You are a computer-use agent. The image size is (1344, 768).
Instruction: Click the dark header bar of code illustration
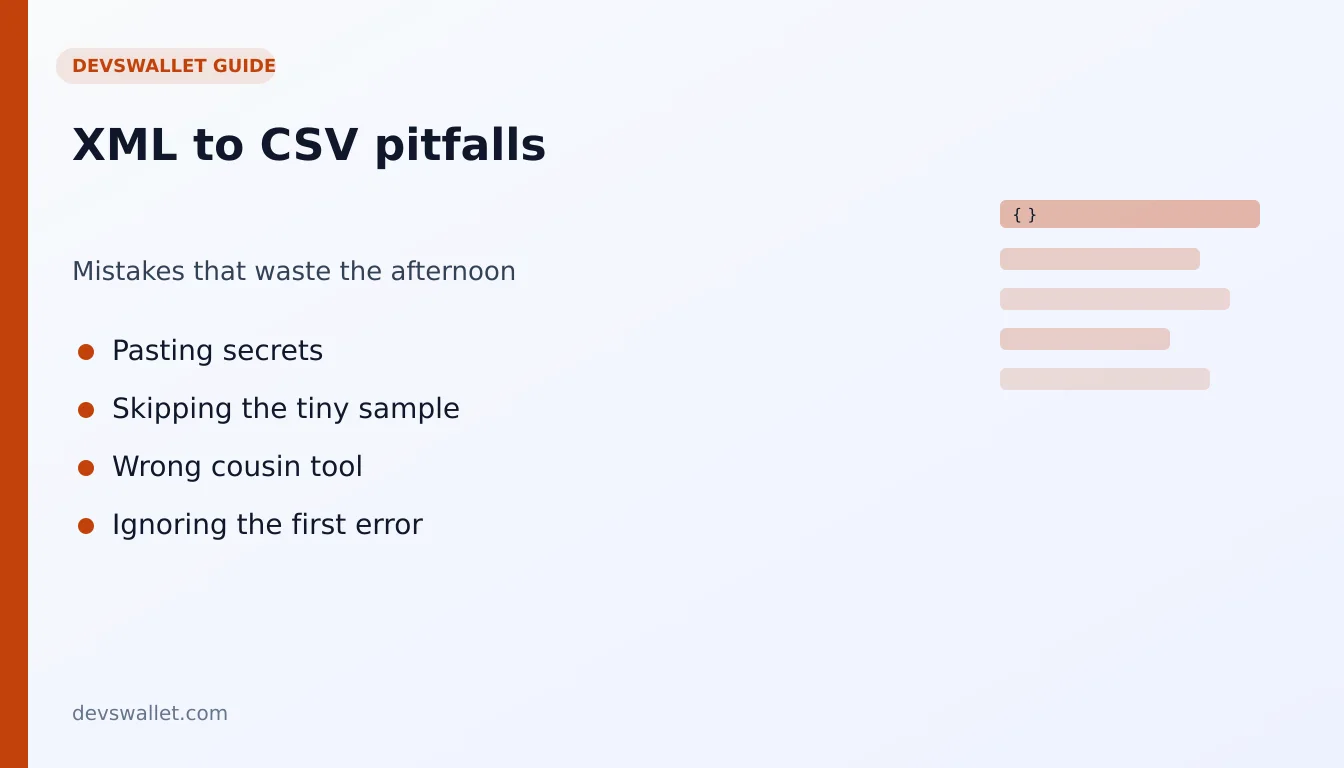click(1130, 214)
